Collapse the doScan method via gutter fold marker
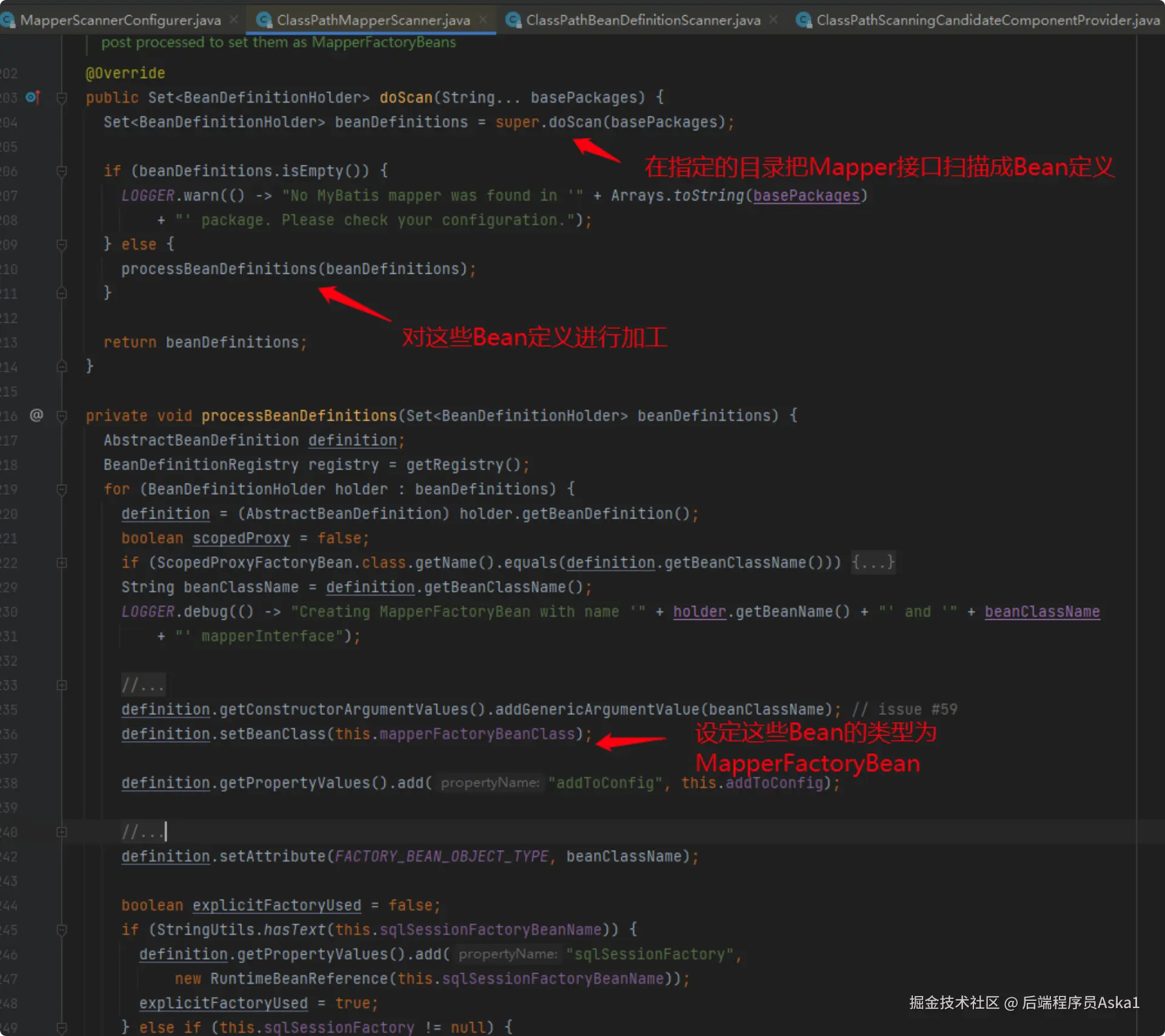This screenshot has height=1036, width=1165. (x=61, y=97)
